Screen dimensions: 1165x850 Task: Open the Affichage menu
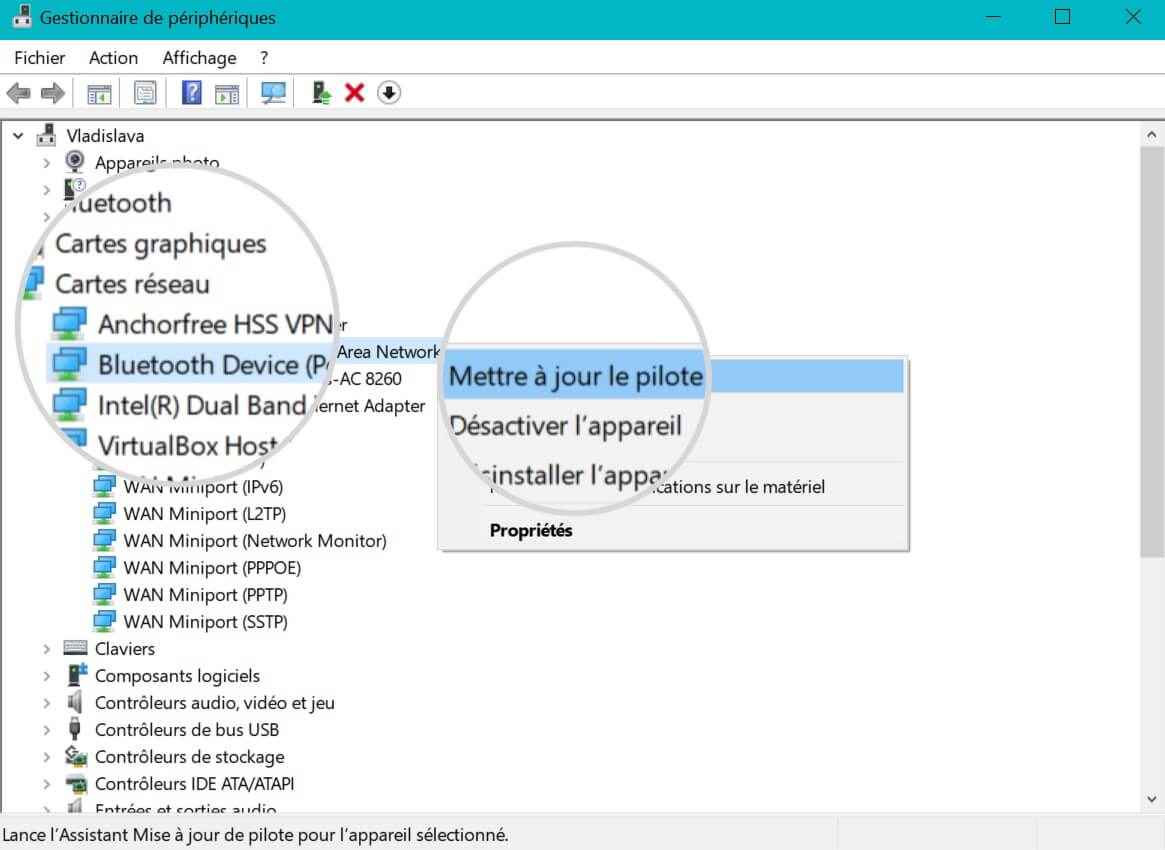(x=199, y=58)
